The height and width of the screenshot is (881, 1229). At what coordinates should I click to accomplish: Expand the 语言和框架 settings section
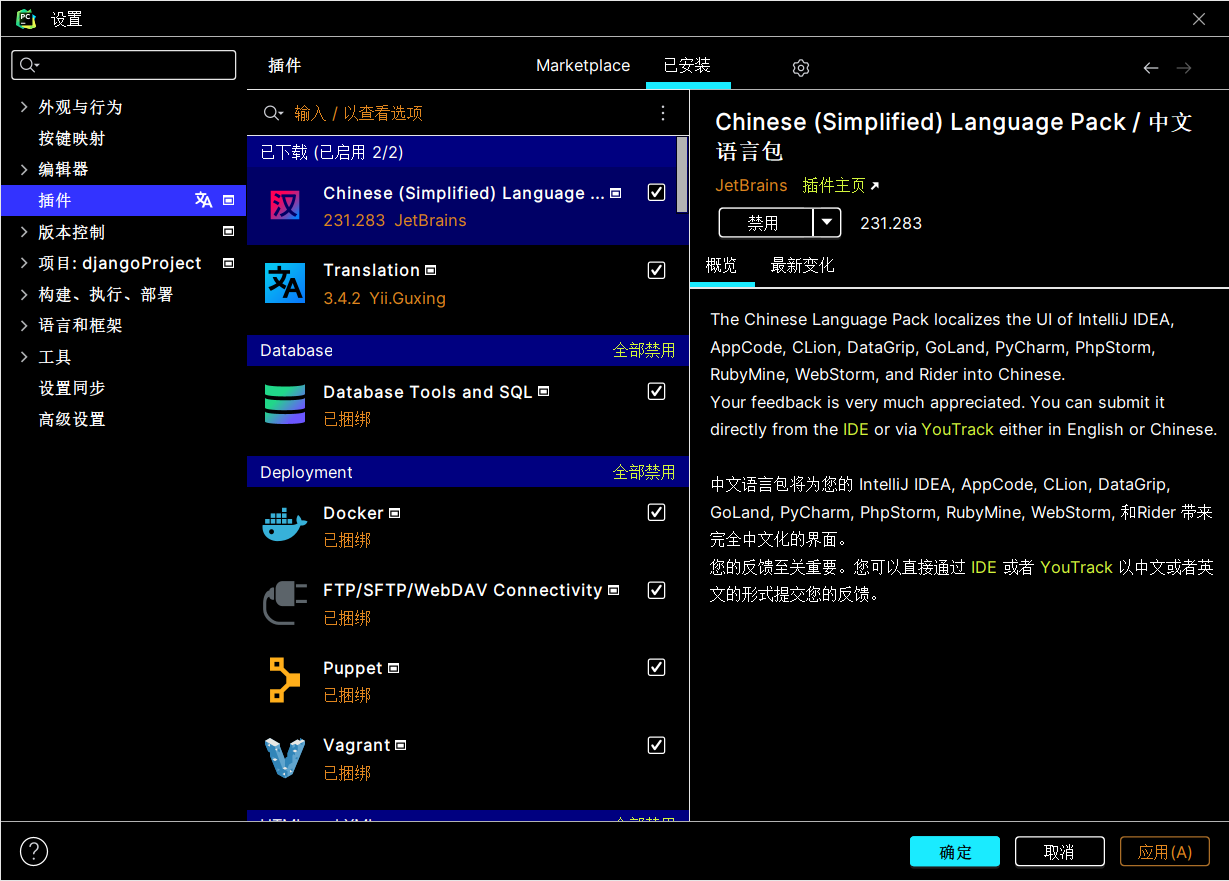tap(24, 326)
